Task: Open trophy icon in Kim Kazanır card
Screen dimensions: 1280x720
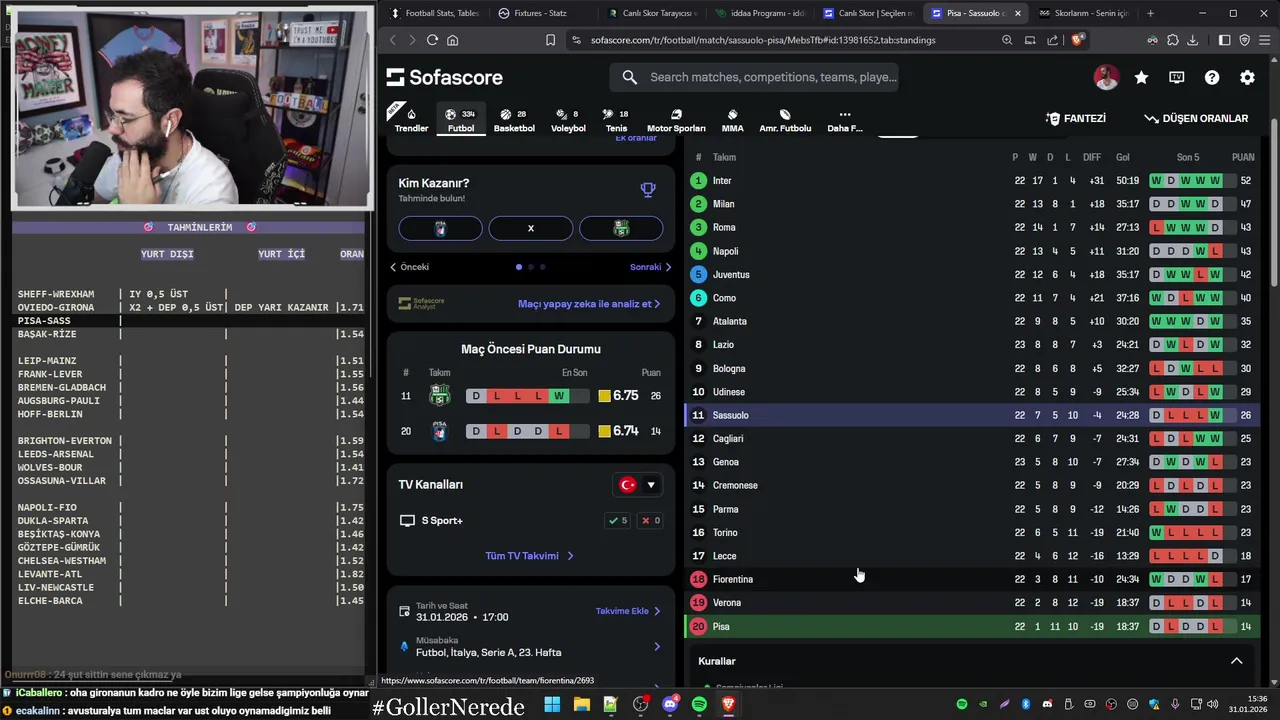Action: (x=648, y=189)
